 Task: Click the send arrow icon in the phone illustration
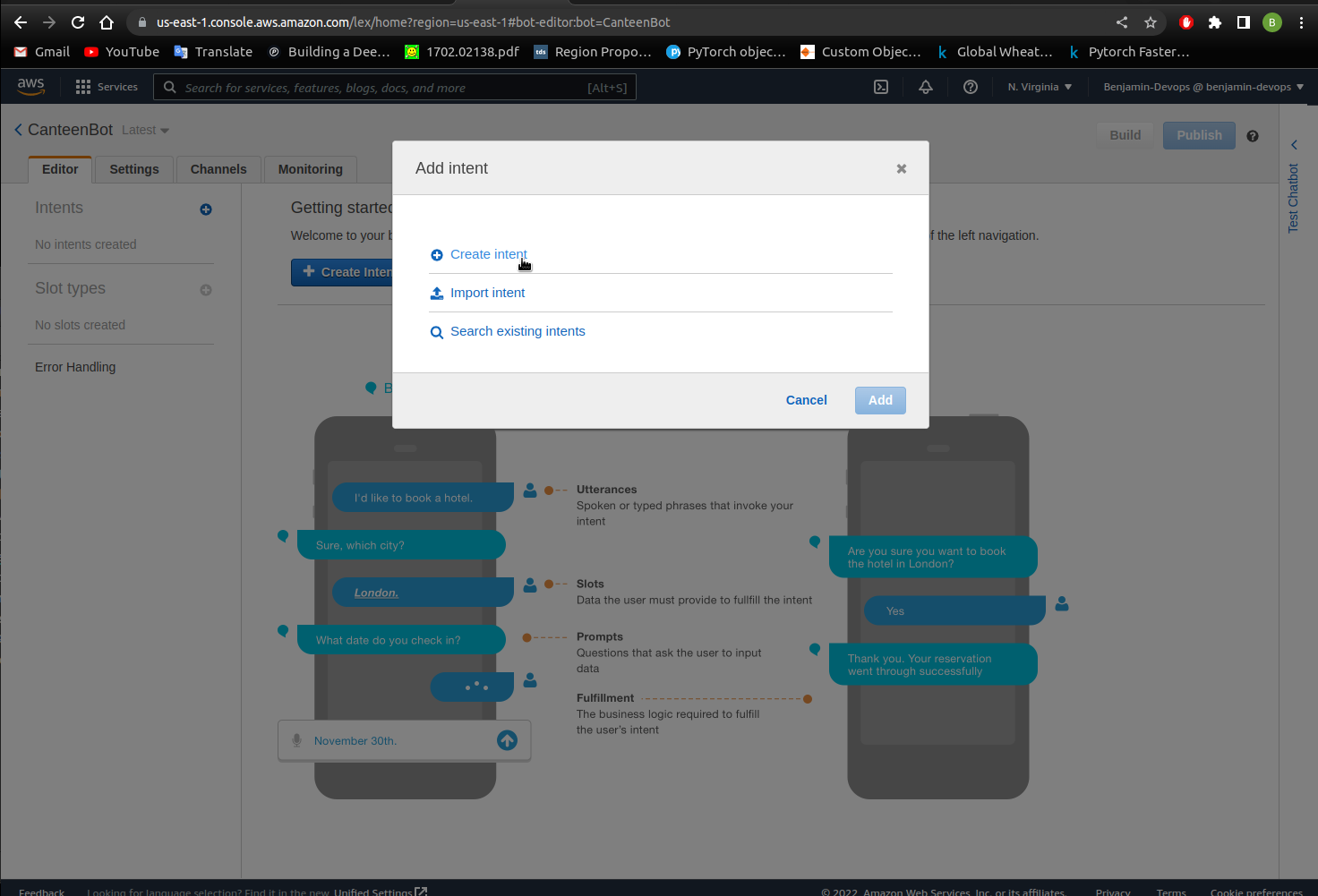point(507,740)
